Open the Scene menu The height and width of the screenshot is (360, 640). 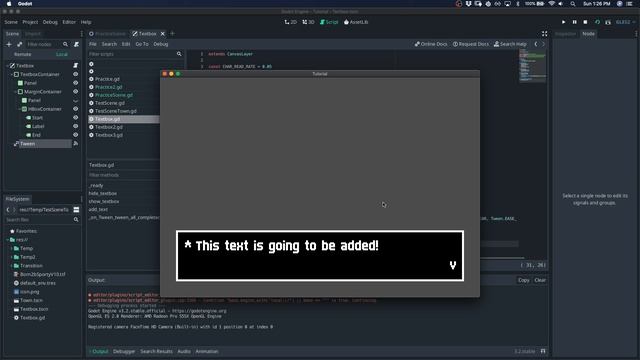click(x=11, y=22)
